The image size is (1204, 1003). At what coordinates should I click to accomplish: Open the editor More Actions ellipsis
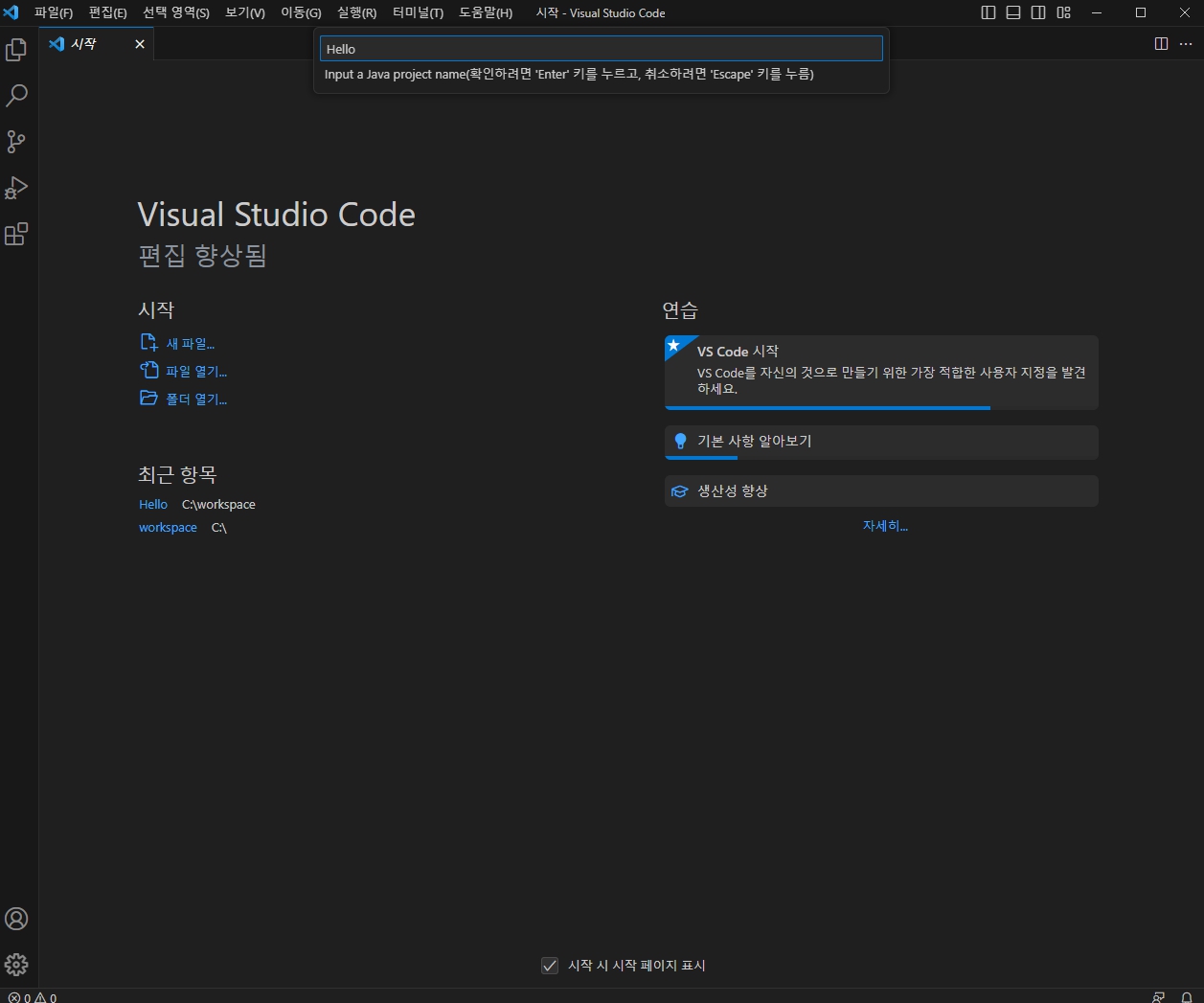[x=1186, y=44]
